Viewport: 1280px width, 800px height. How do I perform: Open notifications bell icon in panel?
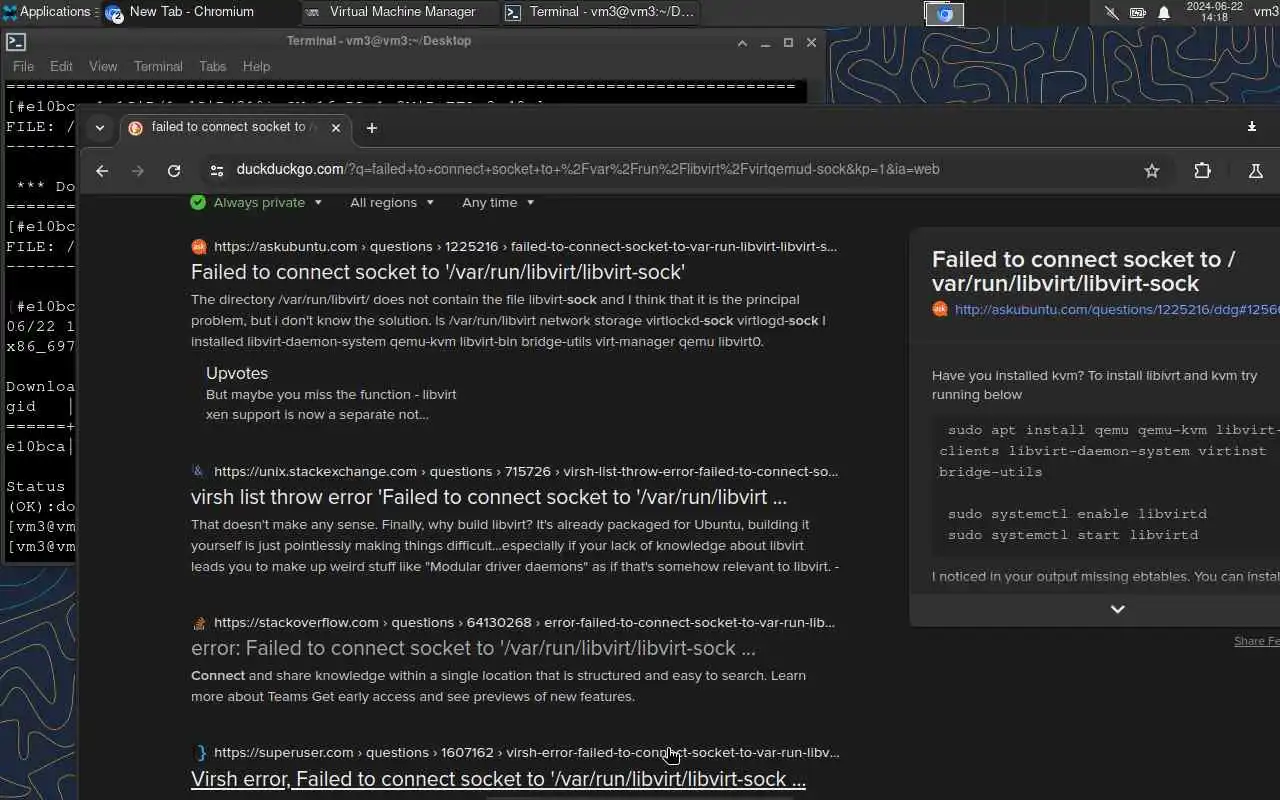(1164, 13)
